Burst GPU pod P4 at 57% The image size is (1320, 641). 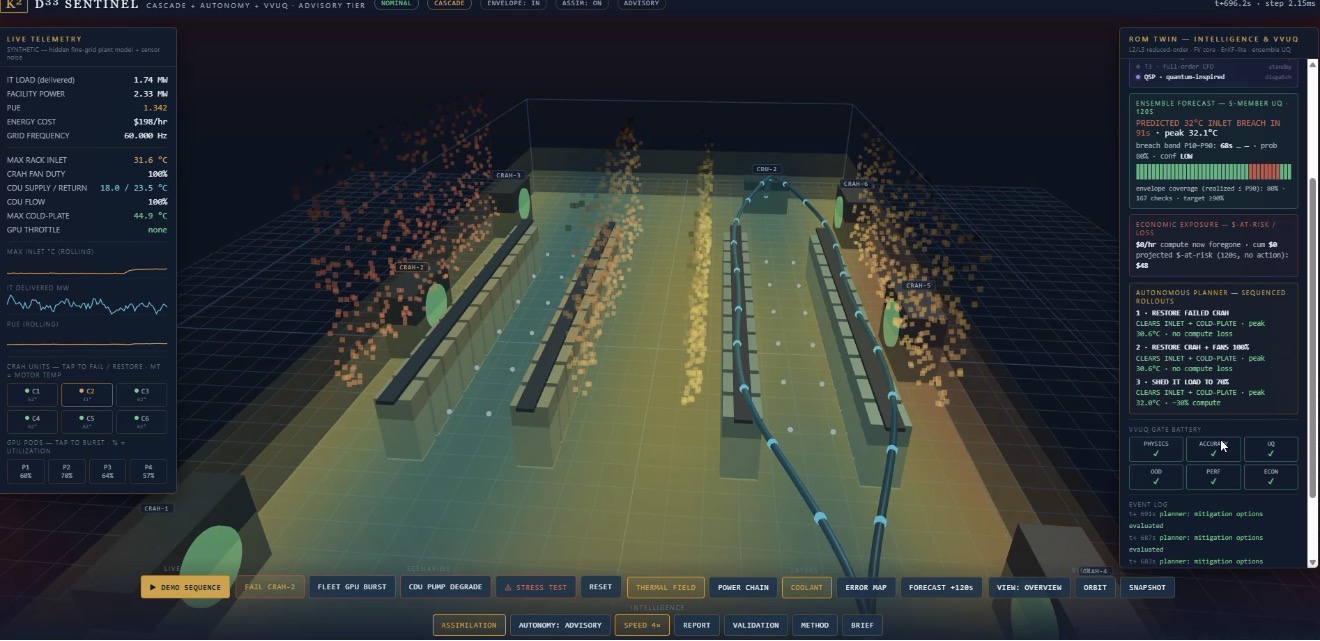[x=148, y=471]
